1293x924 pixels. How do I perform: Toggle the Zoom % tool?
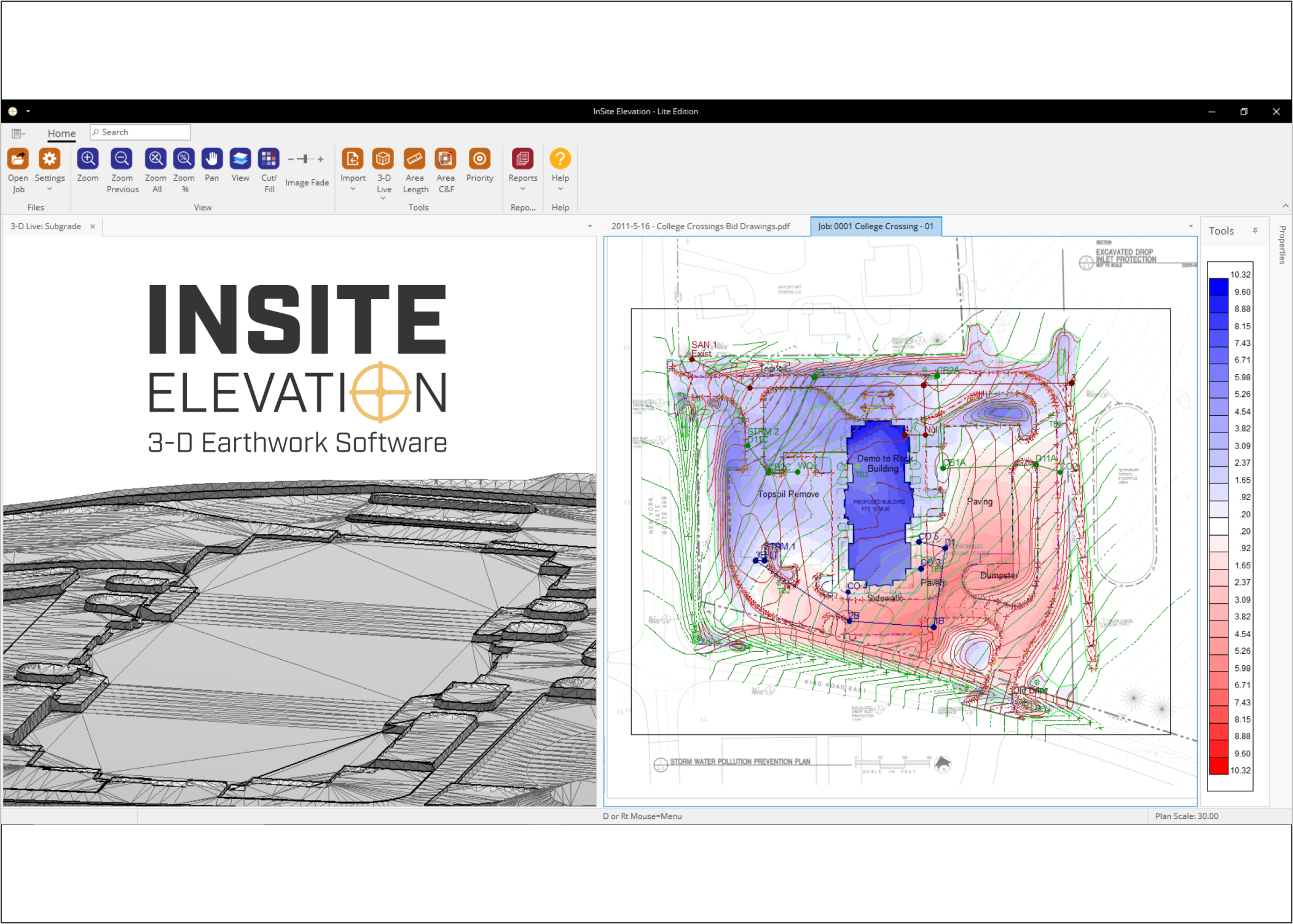point(184,159)
